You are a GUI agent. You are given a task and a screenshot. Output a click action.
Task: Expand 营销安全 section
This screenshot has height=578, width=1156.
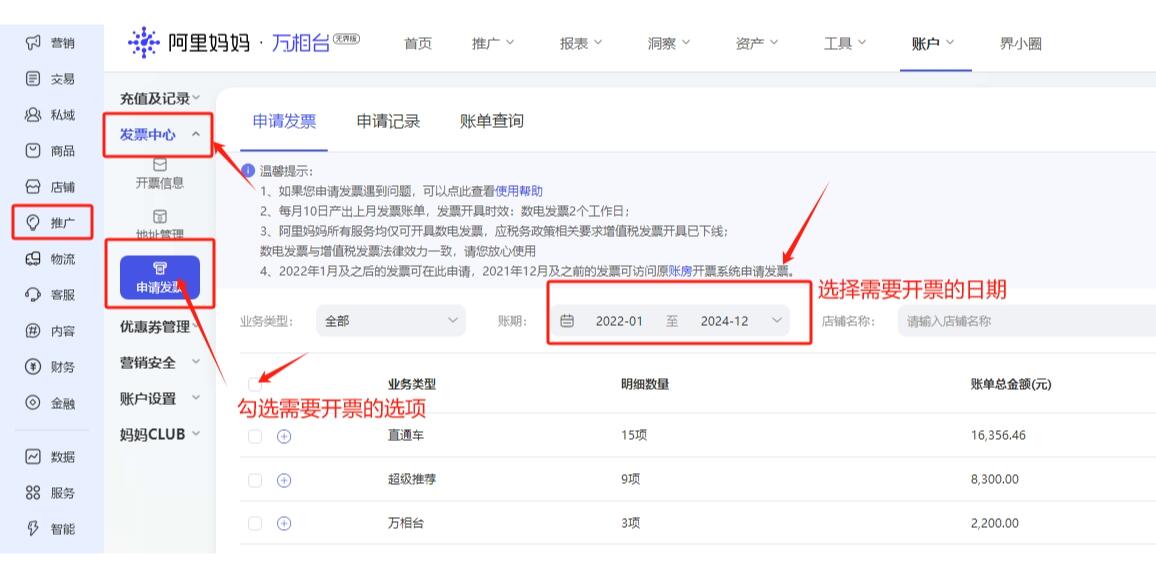click(x=159, y=363)
